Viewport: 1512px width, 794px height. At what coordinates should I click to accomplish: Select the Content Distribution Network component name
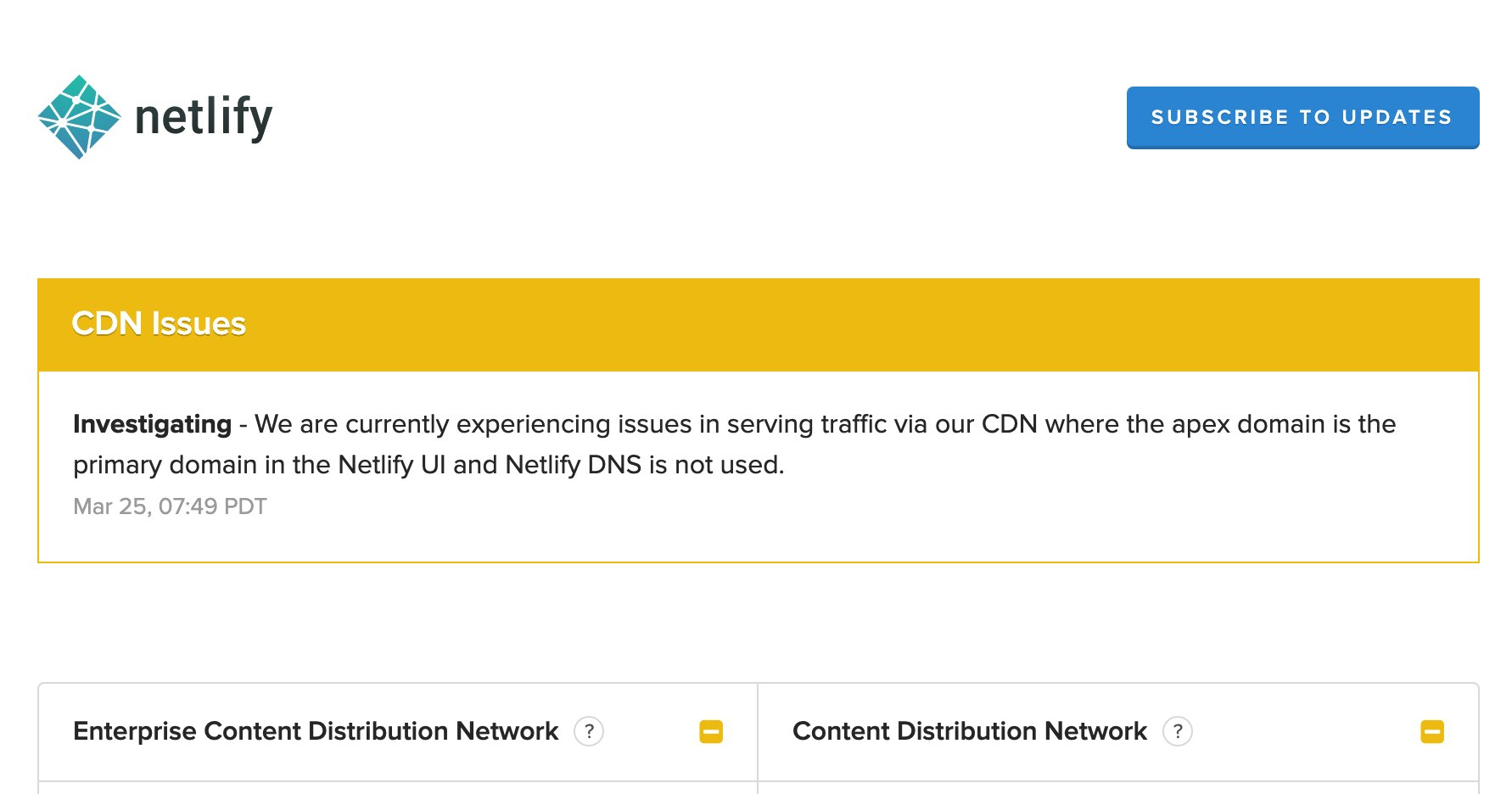coord(969,731)
